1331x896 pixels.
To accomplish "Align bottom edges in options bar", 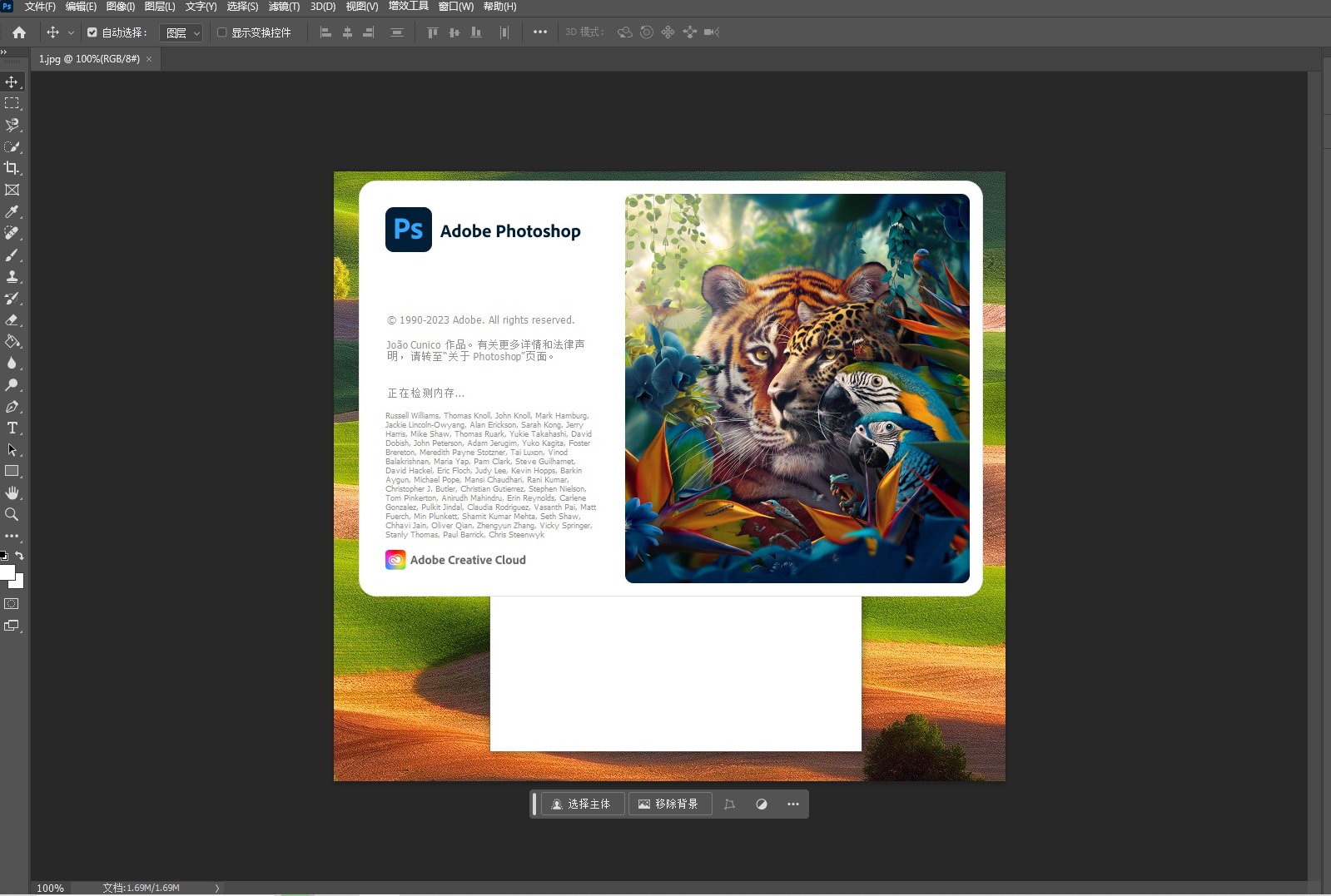I will point(476,32).
